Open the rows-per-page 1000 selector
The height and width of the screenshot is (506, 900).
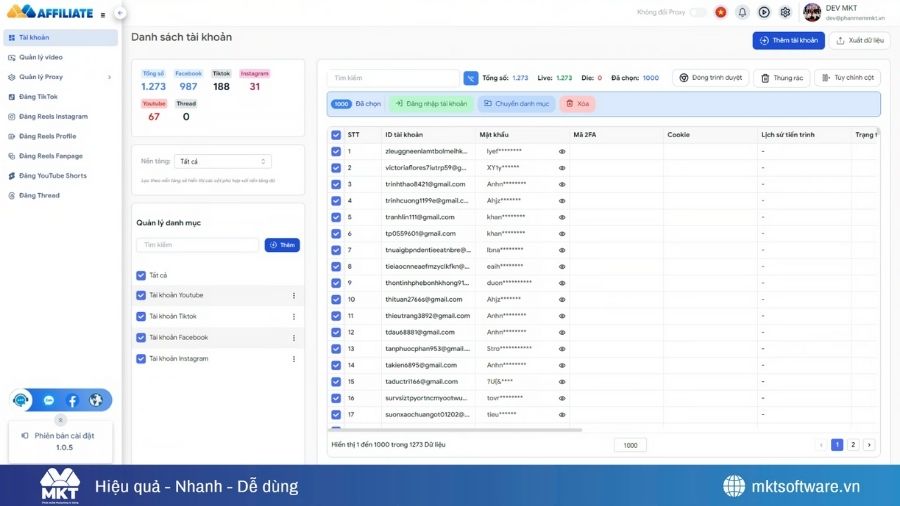629,445
